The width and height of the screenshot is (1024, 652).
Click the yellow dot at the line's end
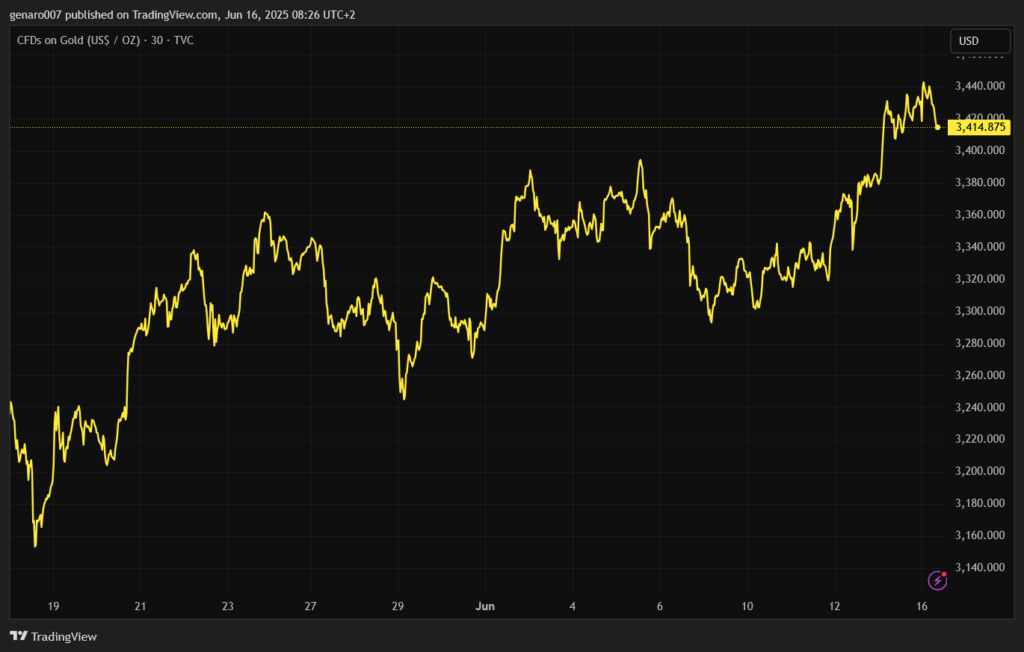click(937, 127)
